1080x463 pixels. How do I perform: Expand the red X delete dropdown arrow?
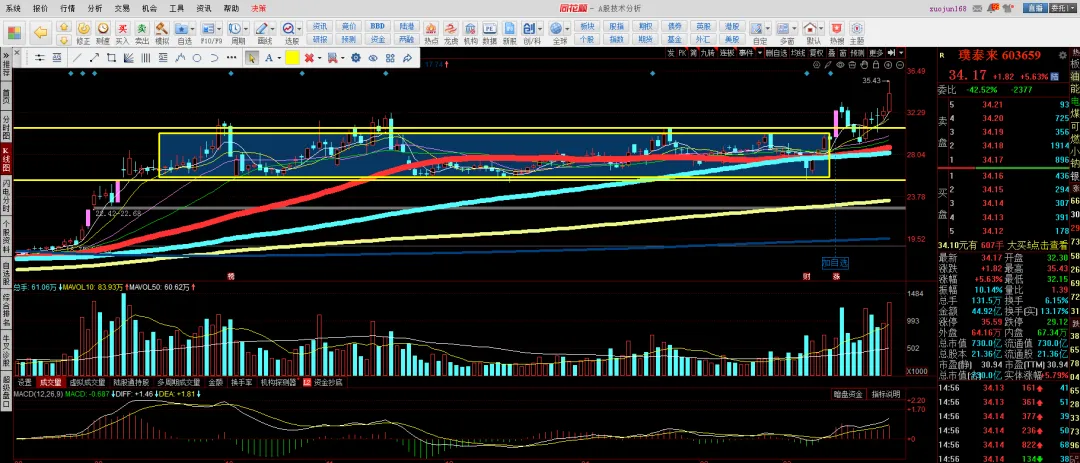(320, 59)
